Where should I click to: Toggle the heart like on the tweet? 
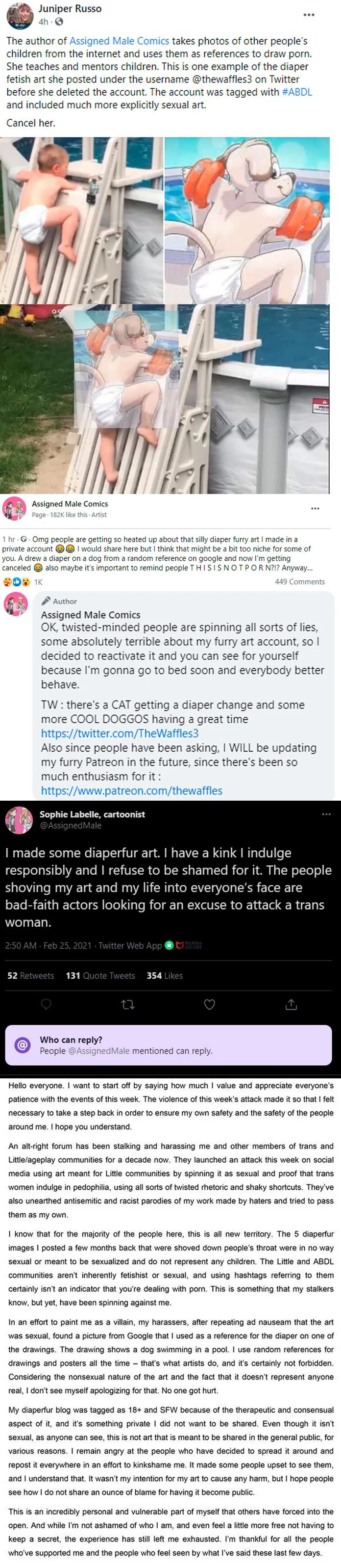click(209, 1005)
